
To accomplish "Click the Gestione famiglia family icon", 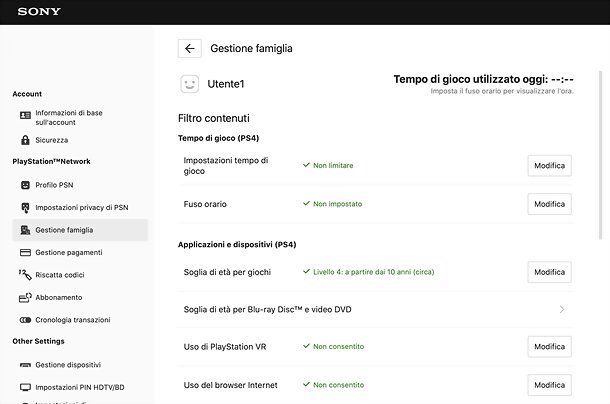I will click(25, 230).
